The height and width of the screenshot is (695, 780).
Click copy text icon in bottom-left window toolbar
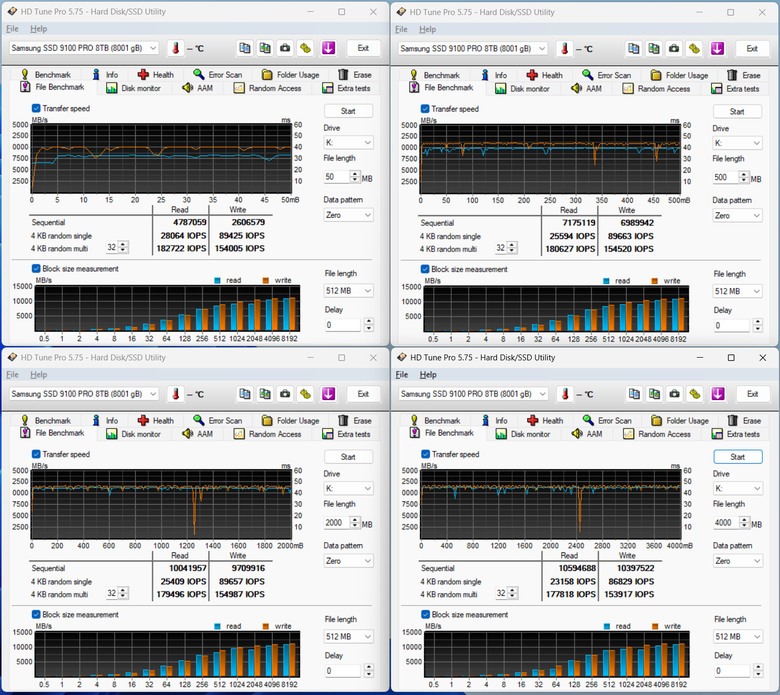[x=244, y=394]
